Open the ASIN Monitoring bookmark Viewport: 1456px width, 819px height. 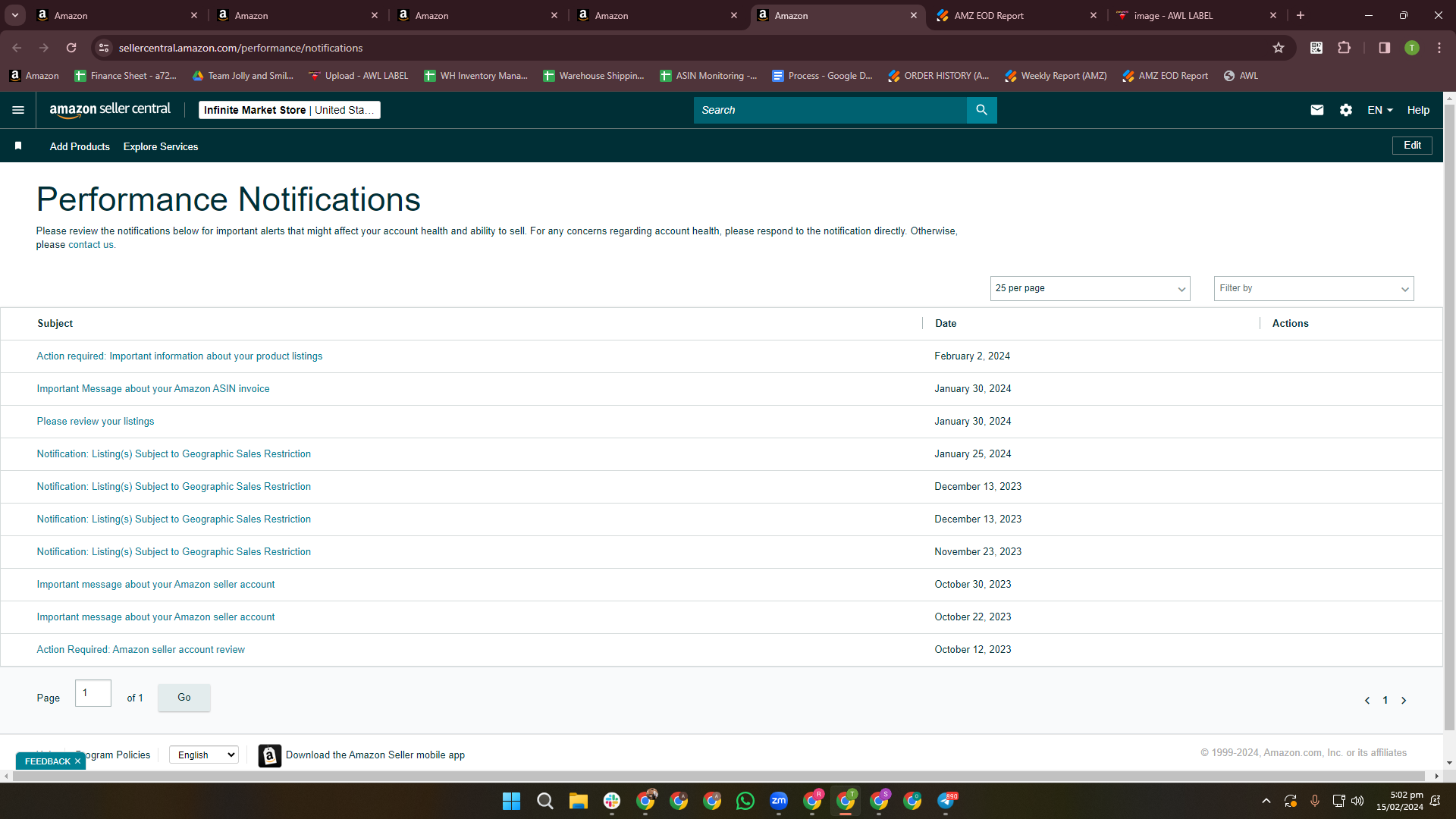[x=708, y=76]
